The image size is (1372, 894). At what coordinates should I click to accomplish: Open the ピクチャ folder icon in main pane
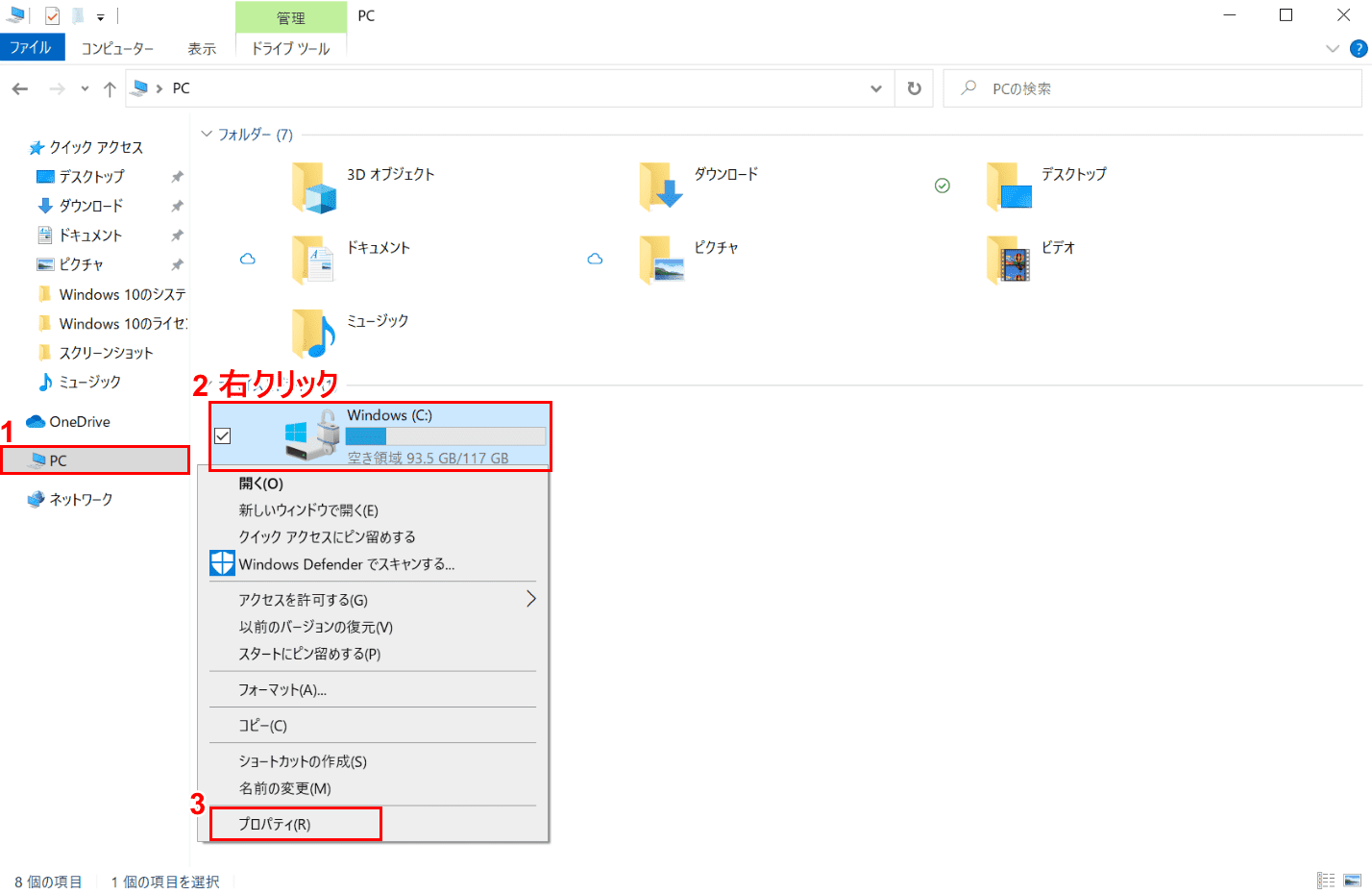click(661, 260)
